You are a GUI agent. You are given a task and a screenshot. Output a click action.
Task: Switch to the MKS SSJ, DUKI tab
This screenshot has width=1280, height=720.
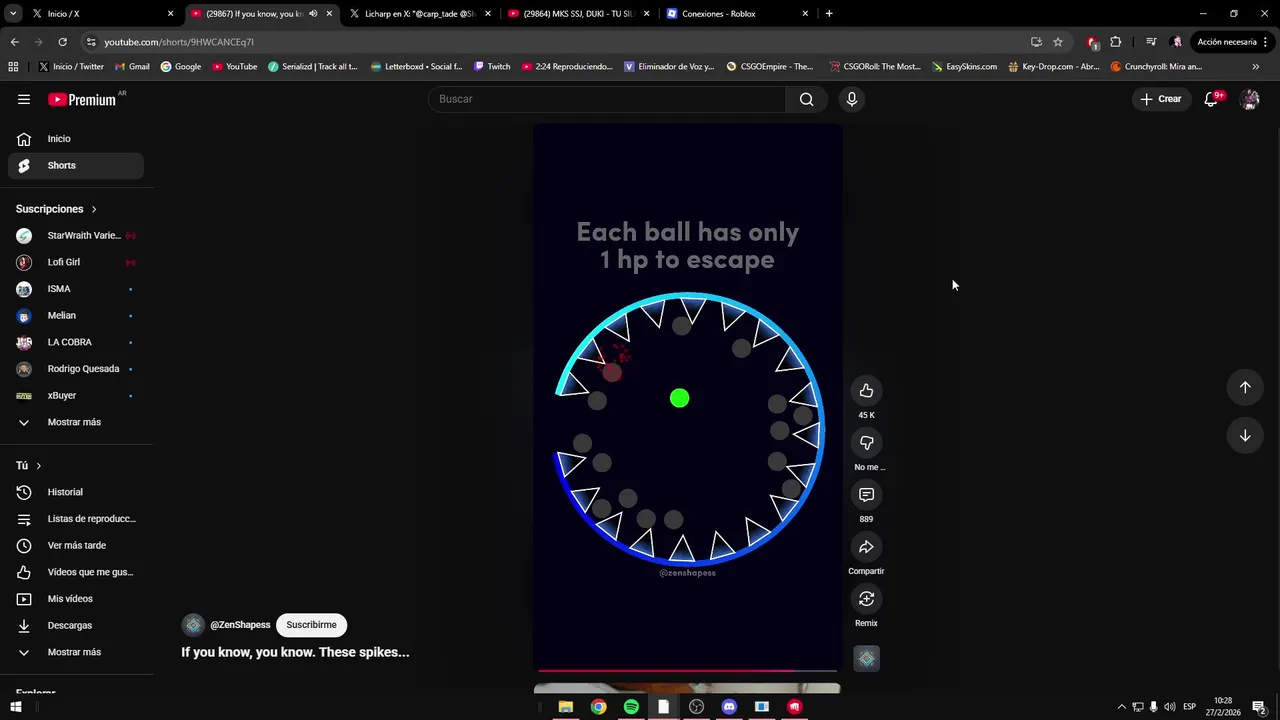coord(579,14)
